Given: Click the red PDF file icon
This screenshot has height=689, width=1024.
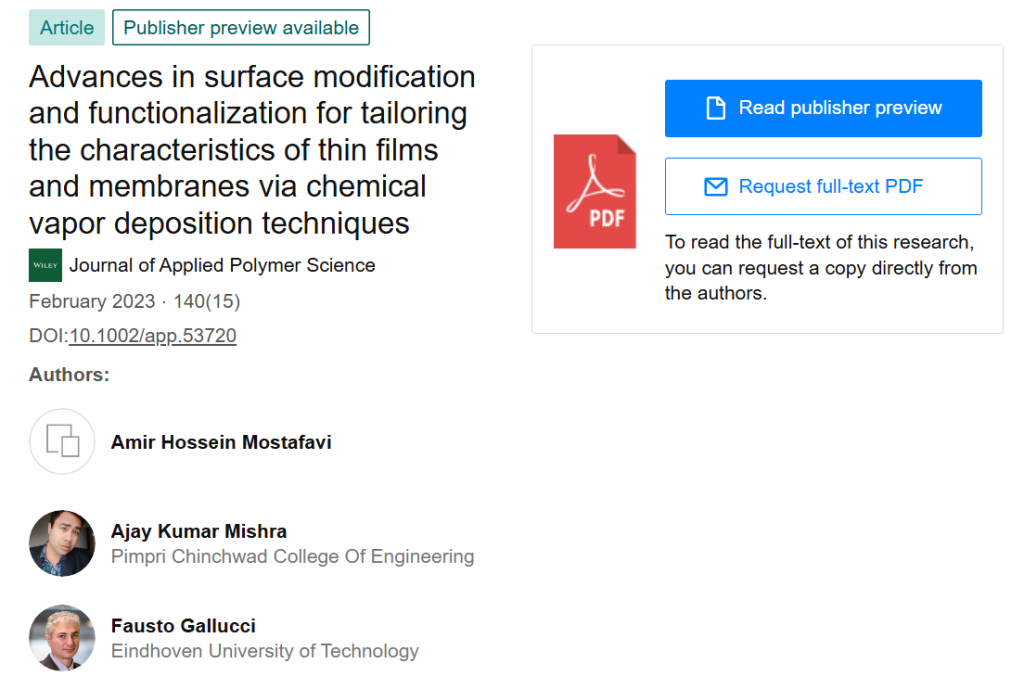Looking at the screenshot, I should coord(595,191).
